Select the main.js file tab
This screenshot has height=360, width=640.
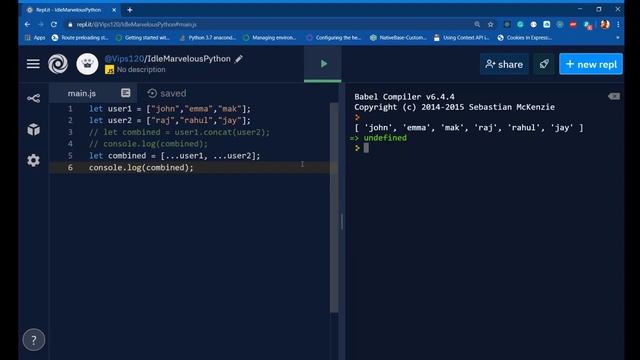(x=82, y=93)
